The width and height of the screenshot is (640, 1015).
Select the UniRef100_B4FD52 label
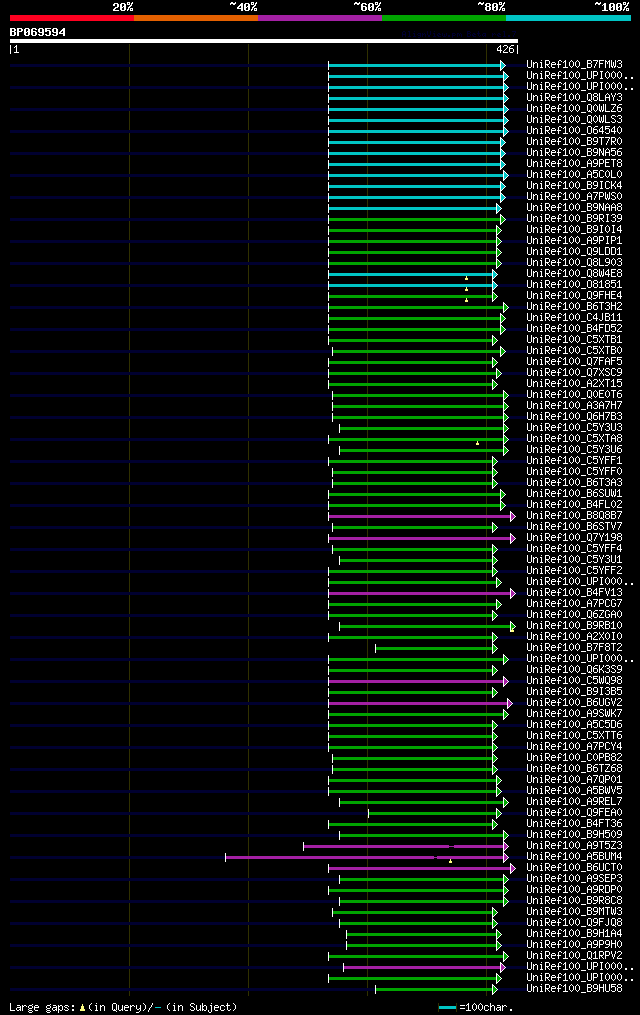[x=574, y=329]
